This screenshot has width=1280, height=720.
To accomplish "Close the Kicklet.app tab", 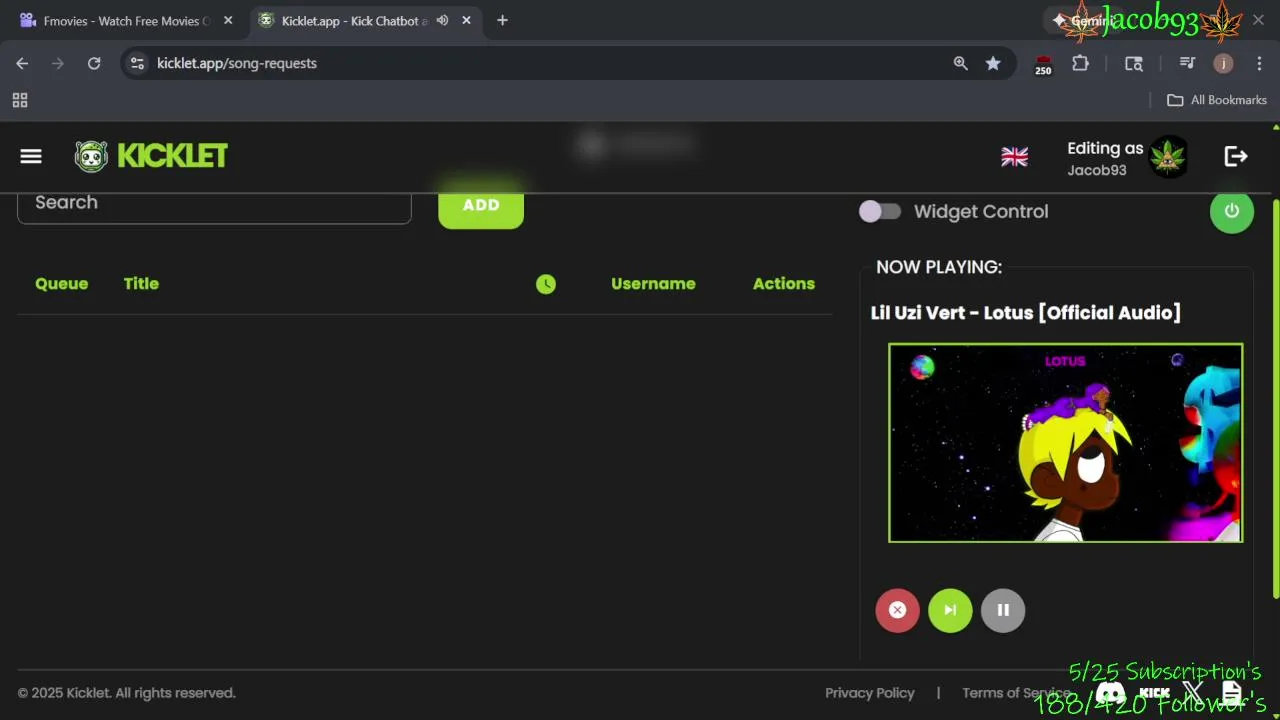I will [x=467, y=21].
